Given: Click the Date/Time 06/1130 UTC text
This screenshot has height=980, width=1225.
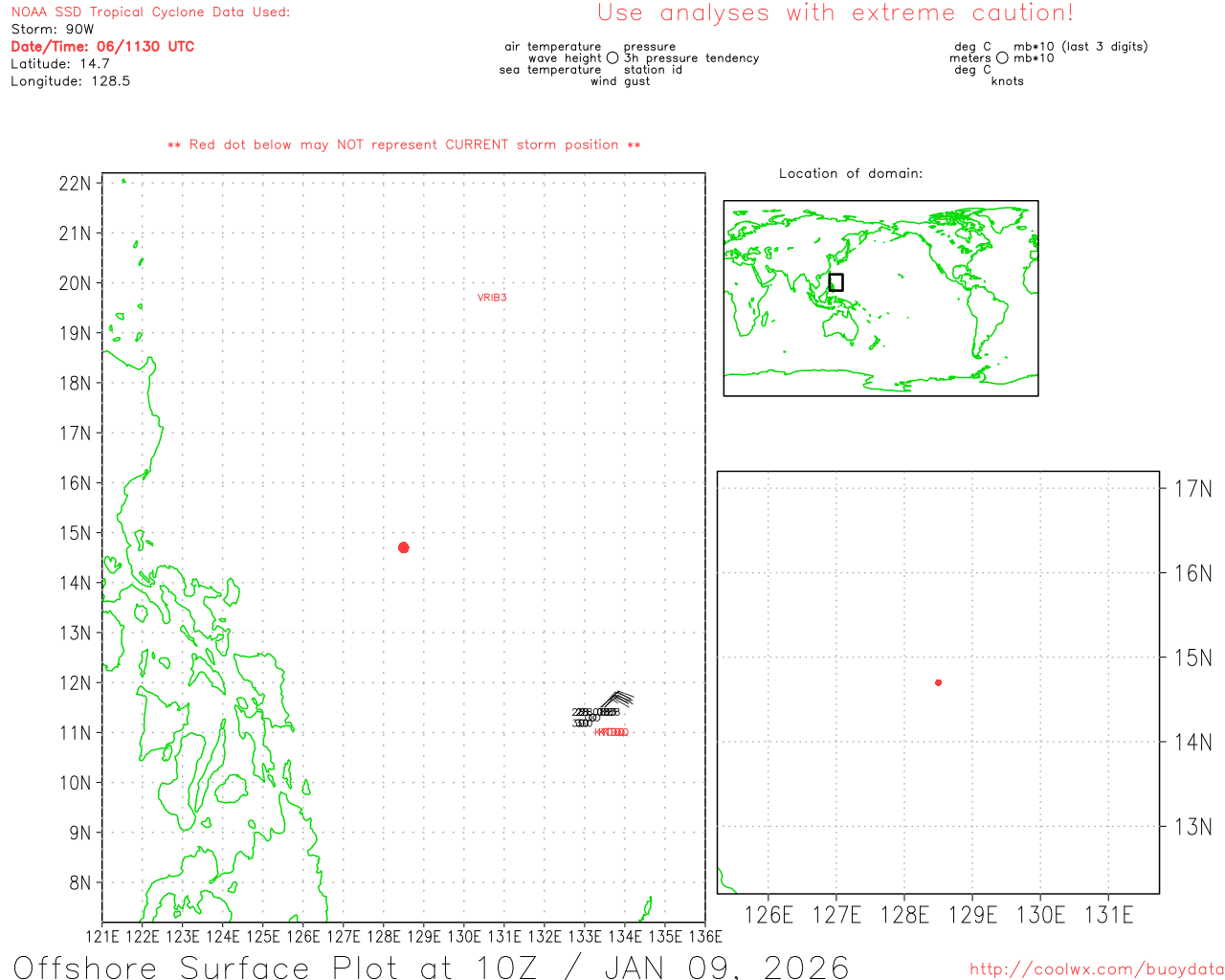Looking at the screenshot, I should 102,47.
